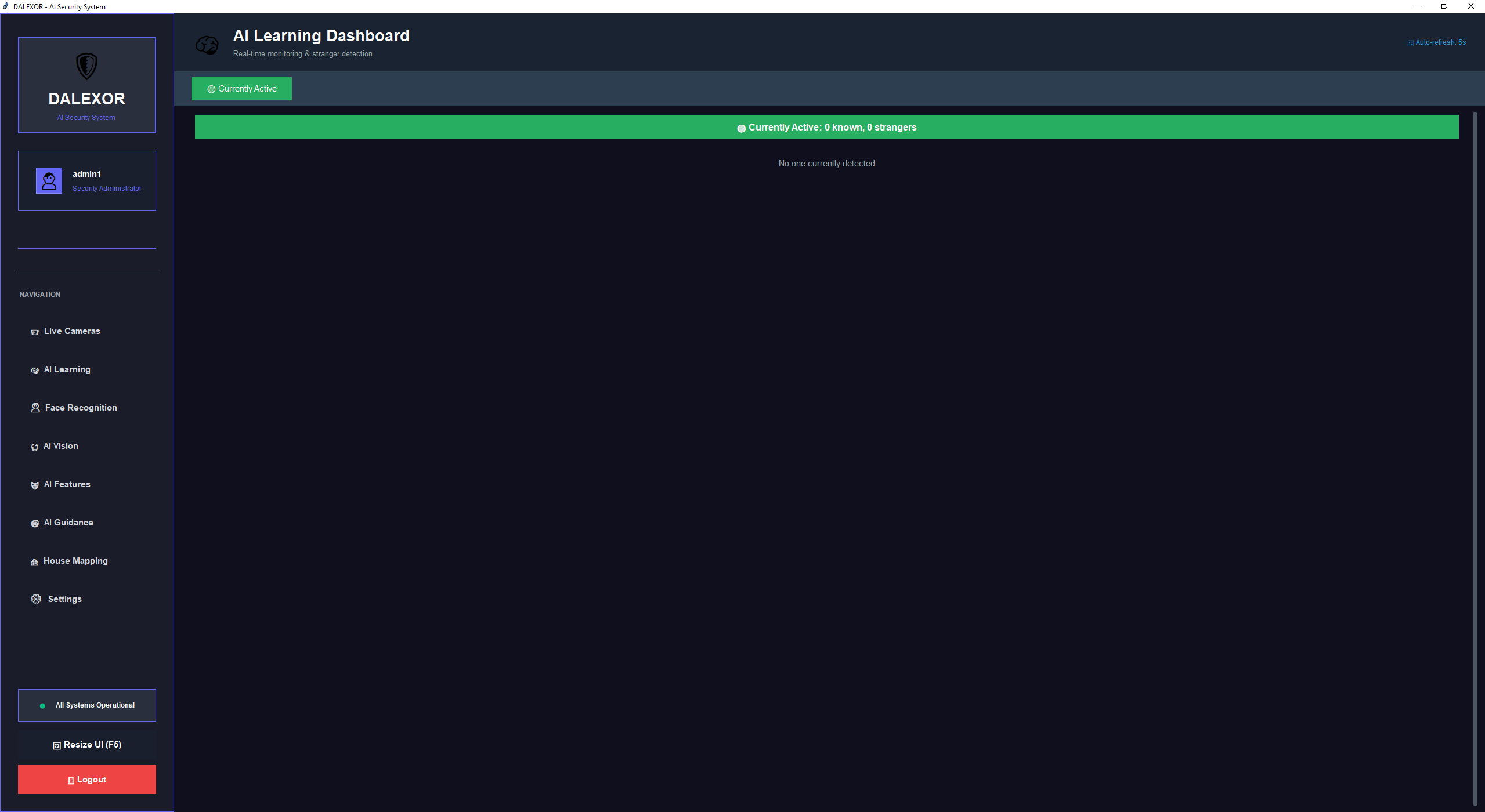Click the Face Recognition person icon
Image resolution: width=1485 pixels, height=812 pixels.
35,408
